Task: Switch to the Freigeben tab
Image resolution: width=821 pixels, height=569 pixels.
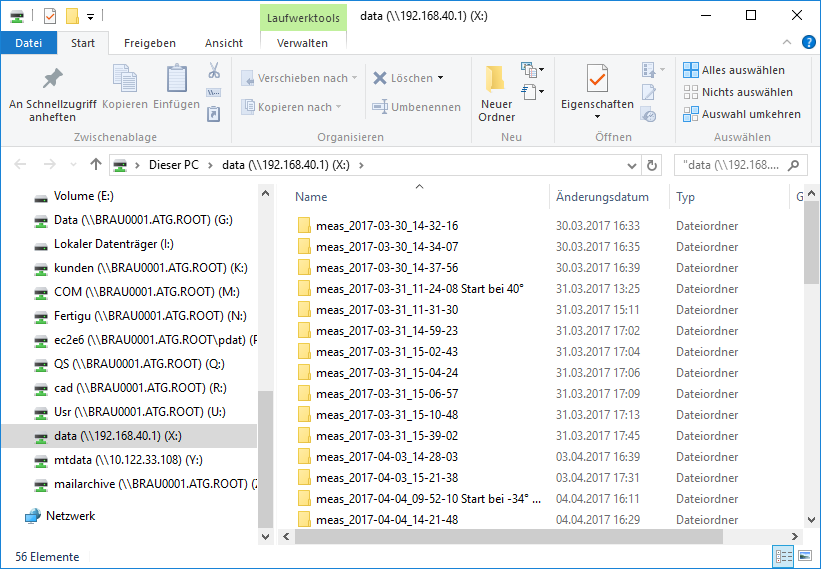Action: click(x=150, y=43)
